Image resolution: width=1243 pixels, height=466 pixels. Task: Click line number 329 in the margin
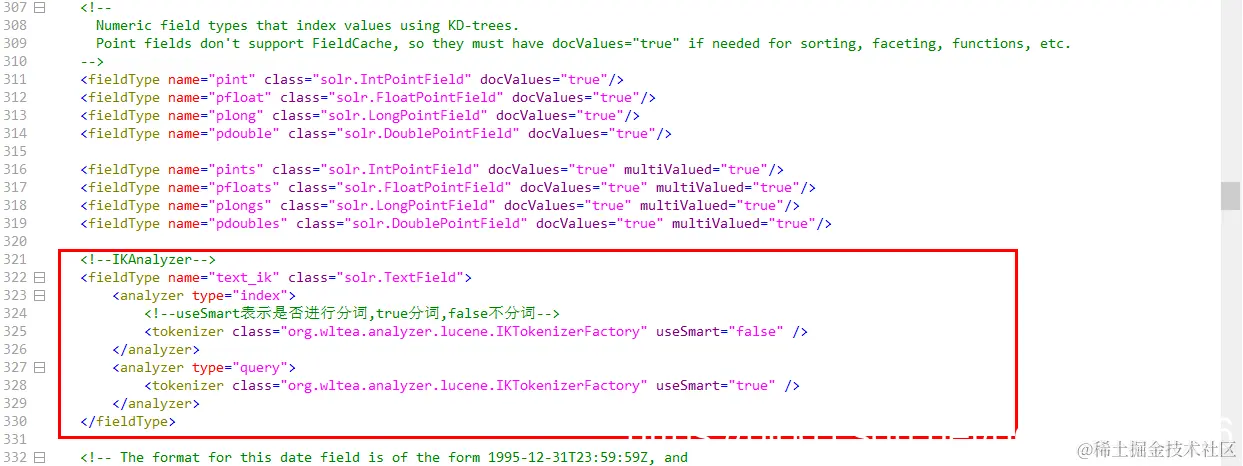tap(15, 403)
